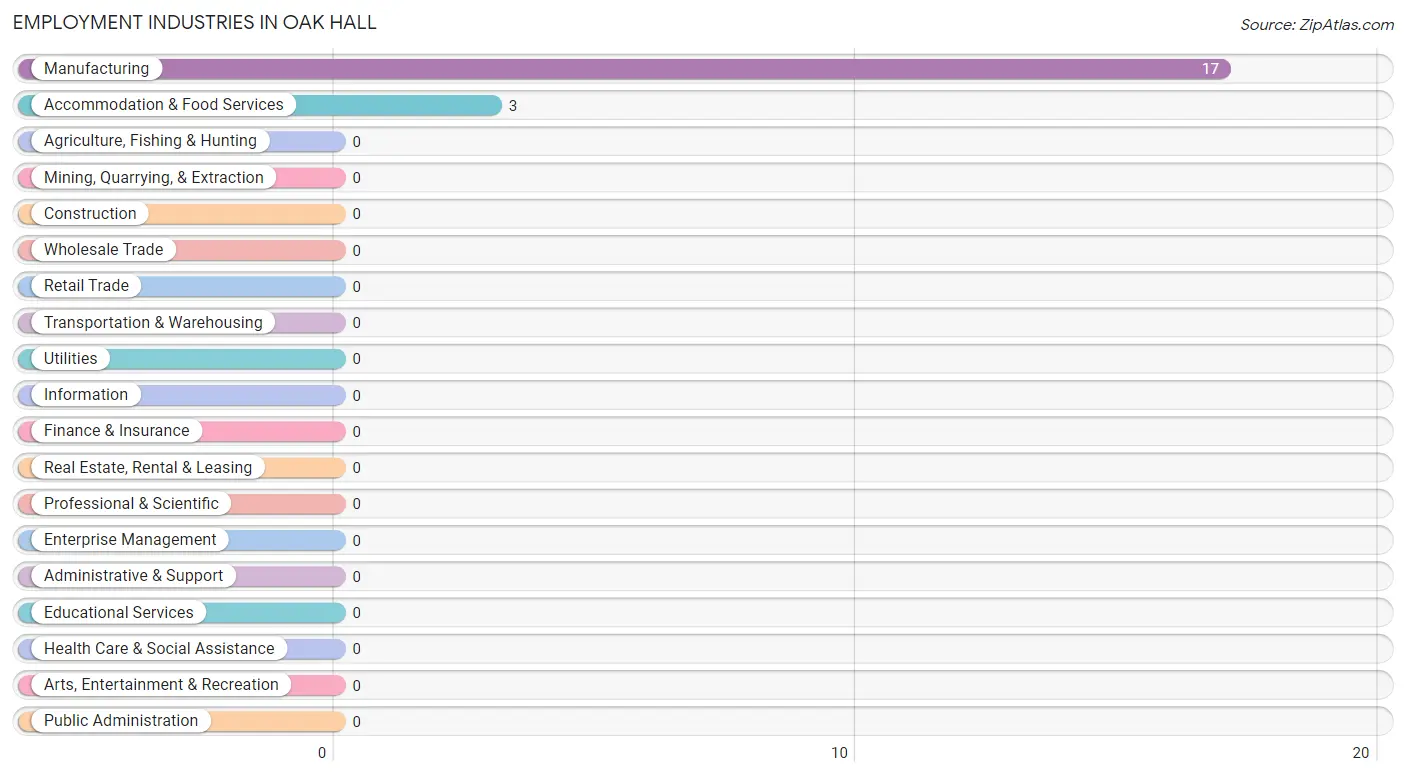The width and height of the screenshot is (1406, 776).
Task: Click the Arts, Entertainment & Recreation label
Action: tap(161, 684)
